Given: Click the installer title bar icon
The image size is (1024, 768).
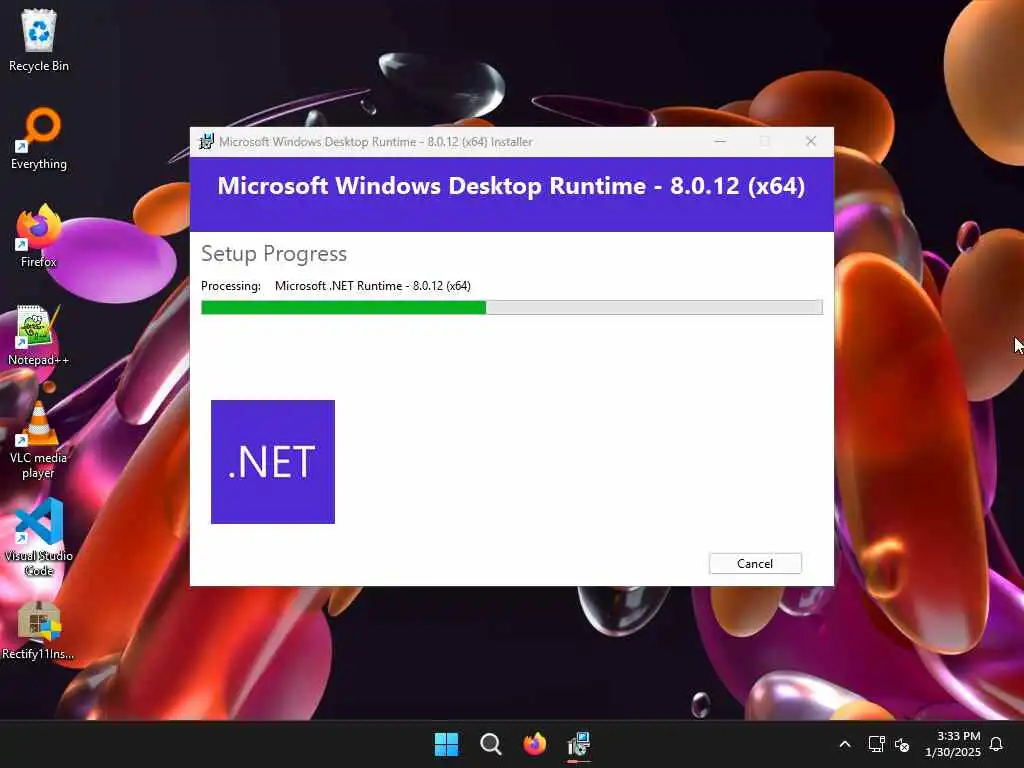Looking at the screenshot, I should (206, 142).
